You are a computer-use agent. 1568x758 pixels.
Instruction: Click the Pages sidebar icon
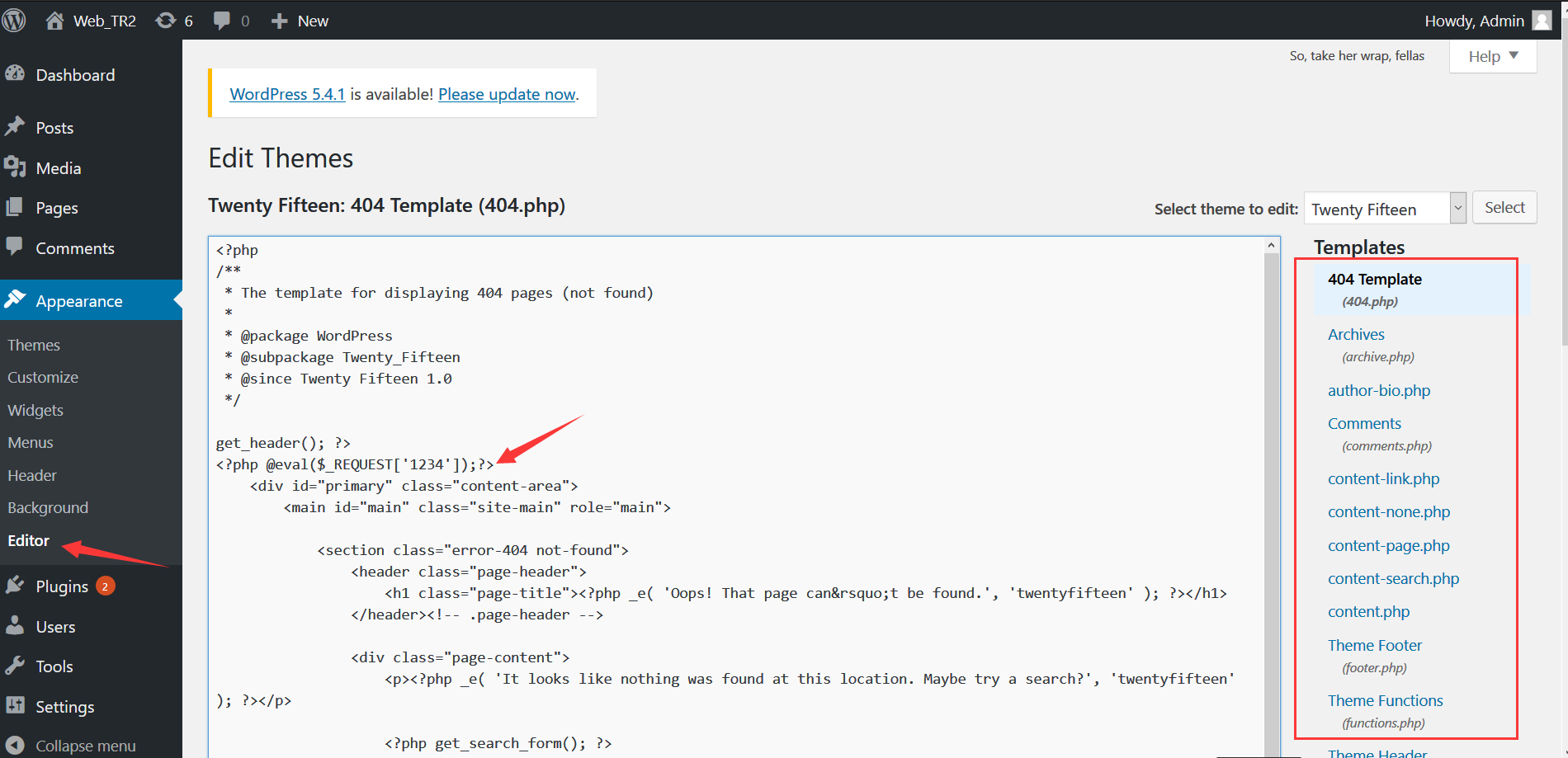15,207
